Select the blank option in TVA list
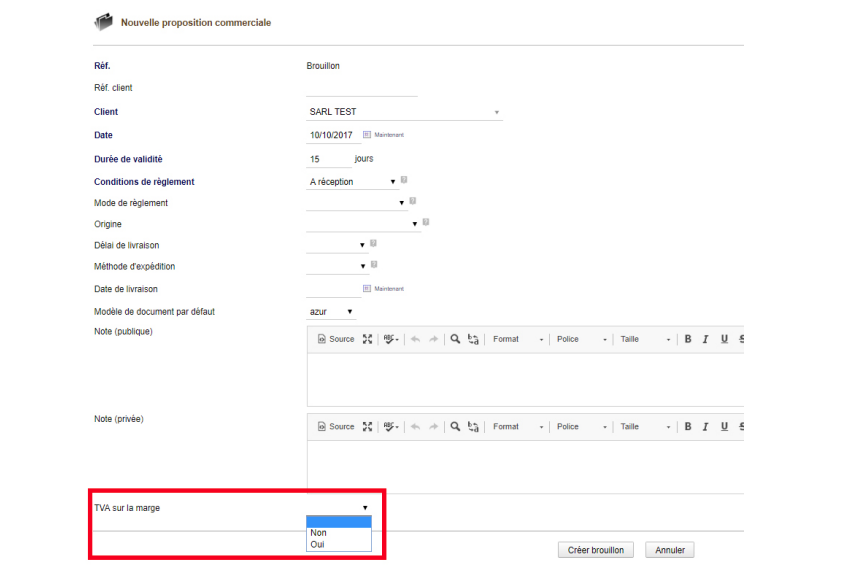 [339, 522]
